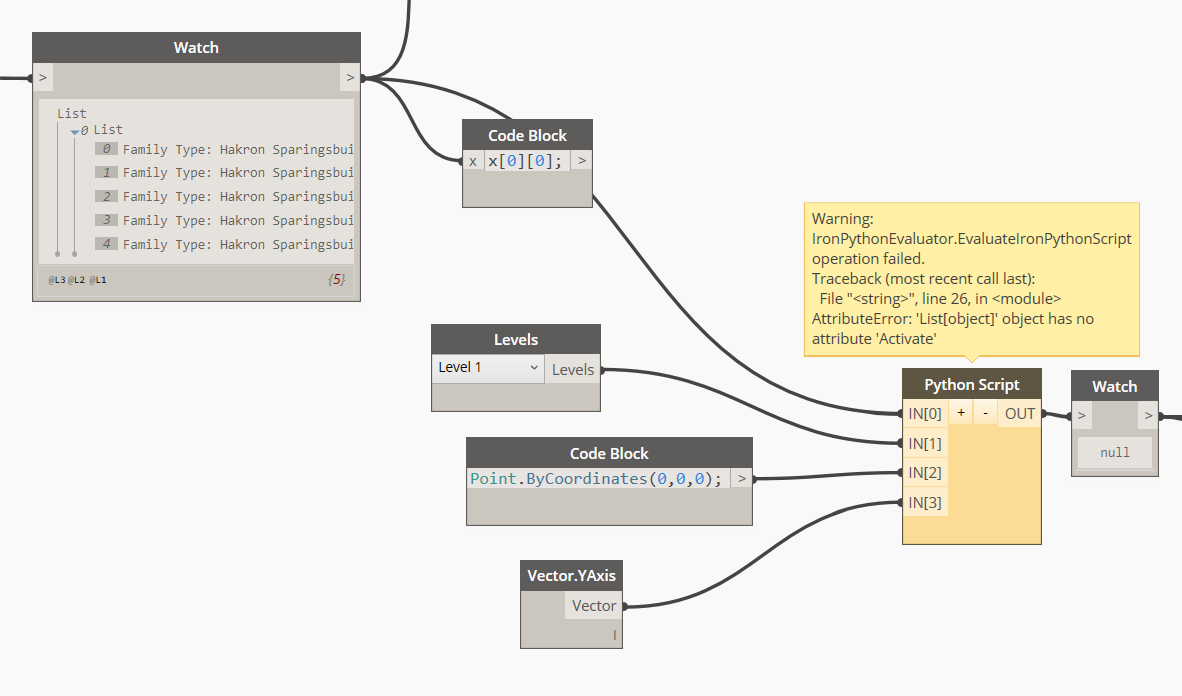Image resolution: width=1182 pixels, height=696 pixels.
Task: Add an input with Python Script plus button
Action: 960,413
